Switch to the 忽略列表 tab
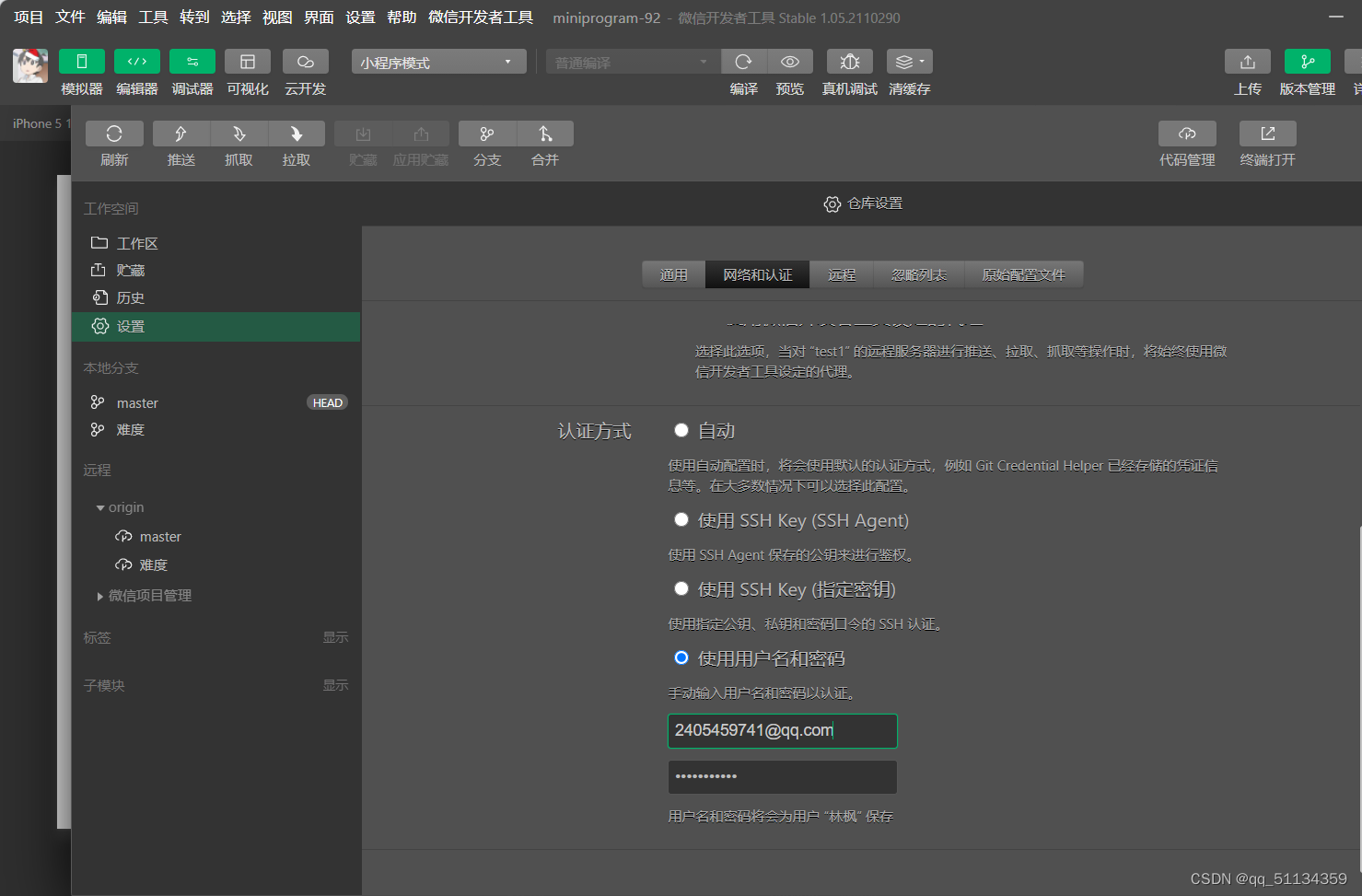This screenshot has width=1362, height=896. 919,274
